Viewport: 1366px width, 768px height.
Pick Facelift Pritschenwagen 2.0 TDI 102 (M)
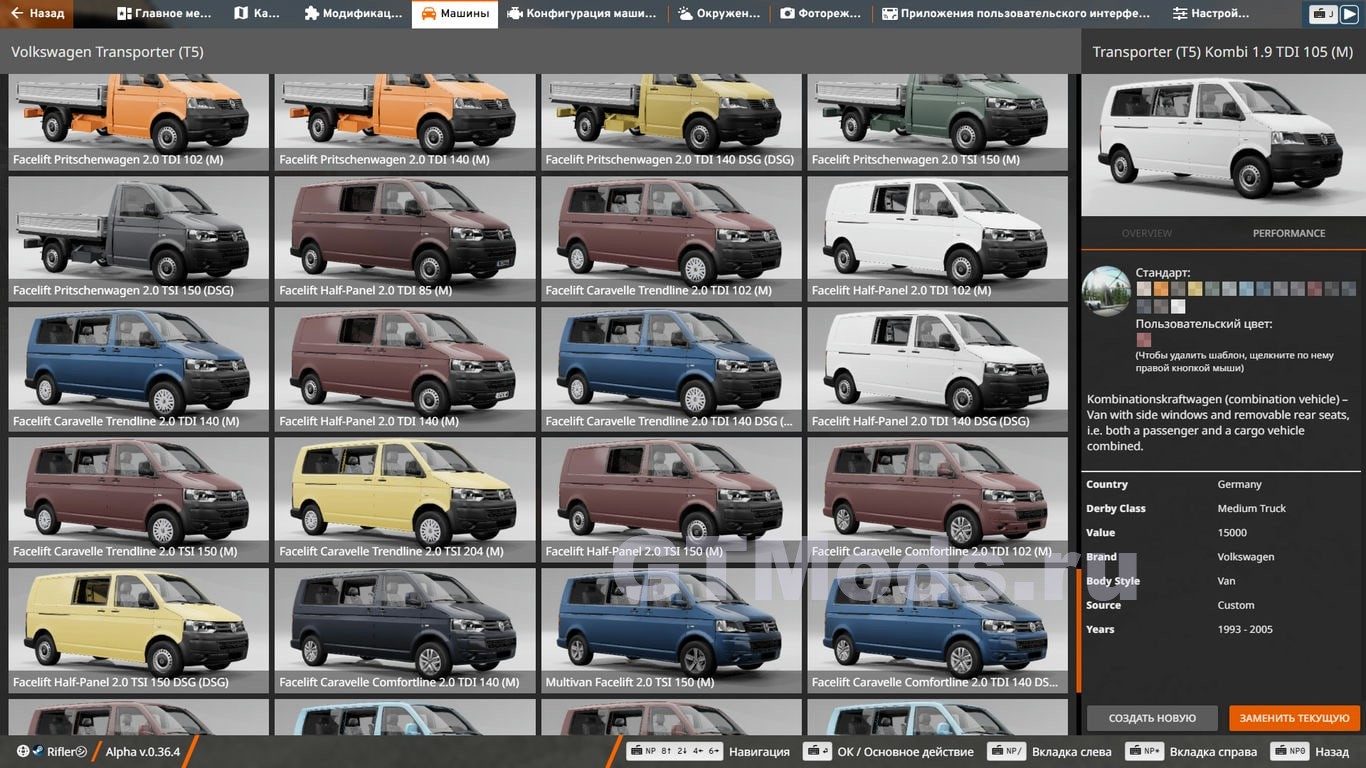tap(139, 122)
